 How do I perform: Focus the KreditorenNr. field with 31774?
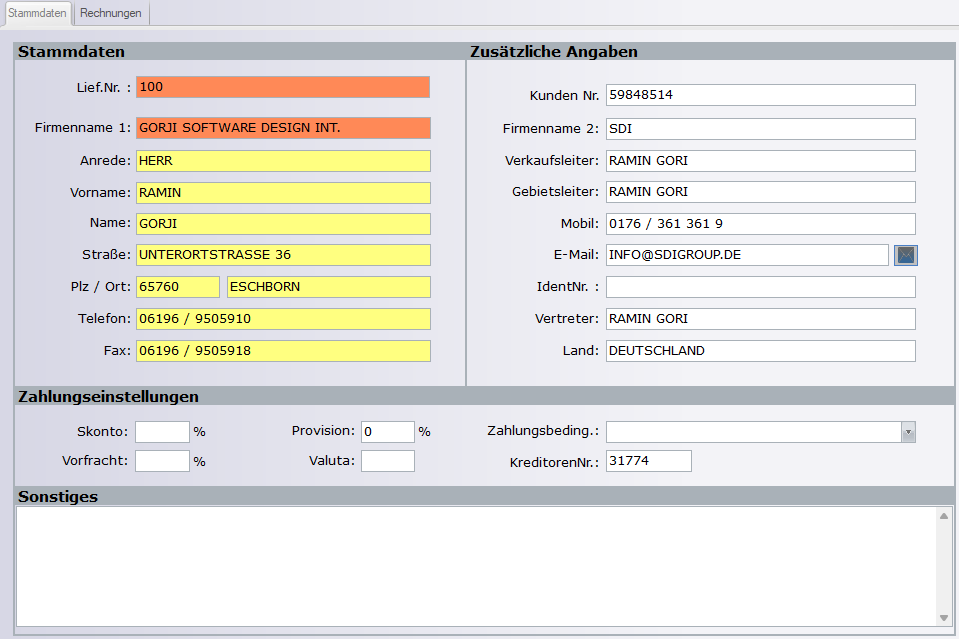(x=649, y=461)
